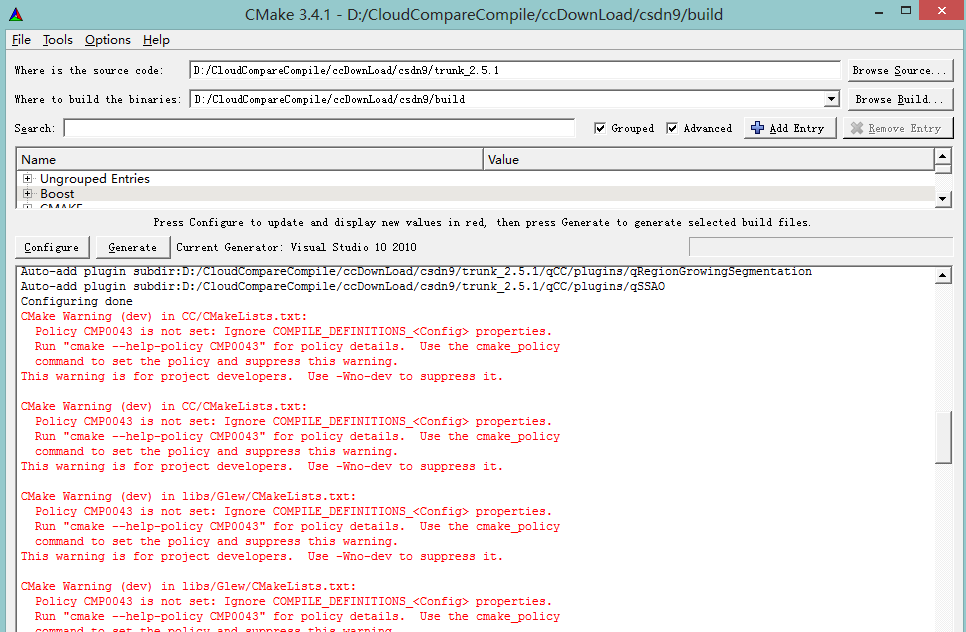Screen dimensions: 966x632
Task: Open the Options menu
Action: click(x=107, y=40)
